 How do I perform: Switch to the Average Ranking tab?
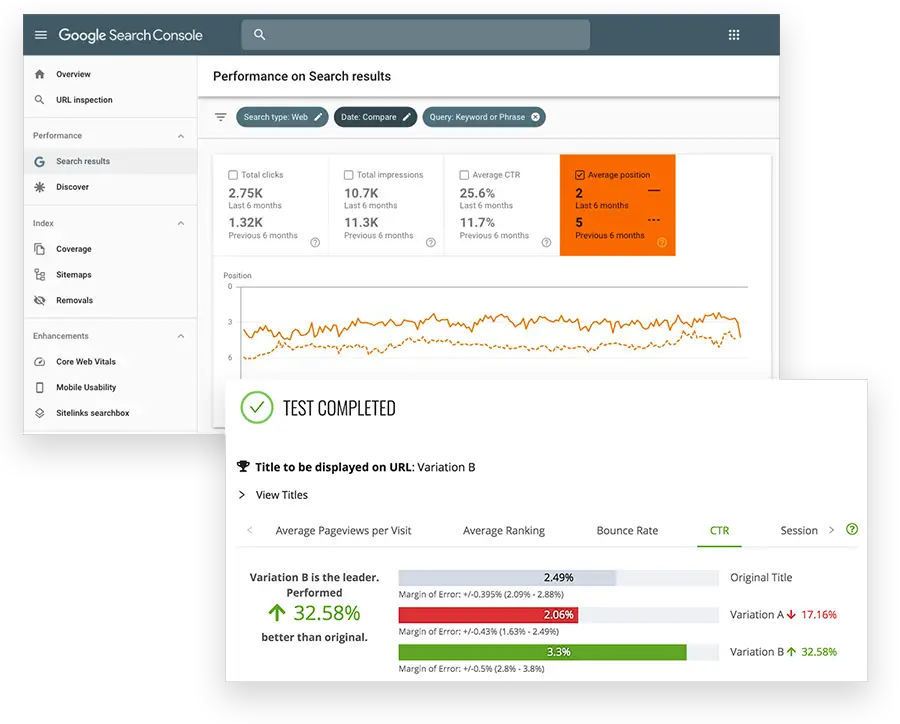504,531
